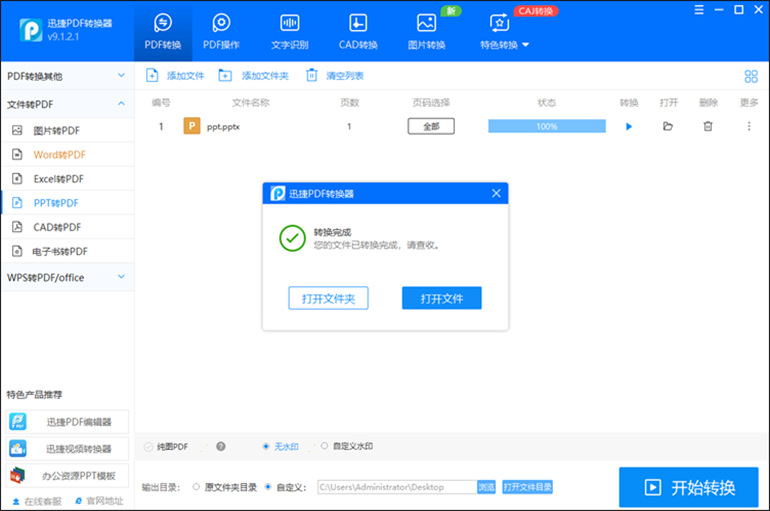This screenshot has height=511, width=770.
Task: Click the 100% progress bar
Action: pos(547,126)
